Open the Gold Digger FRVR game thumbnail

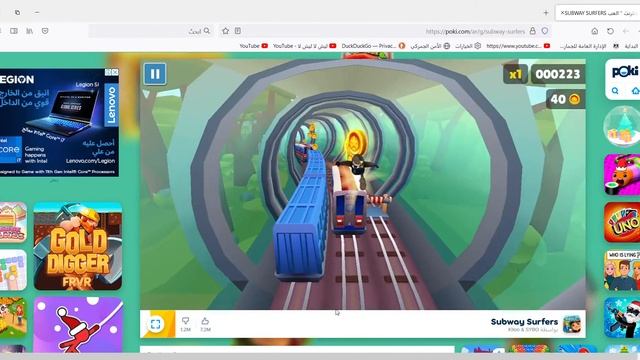pos(78,246)
